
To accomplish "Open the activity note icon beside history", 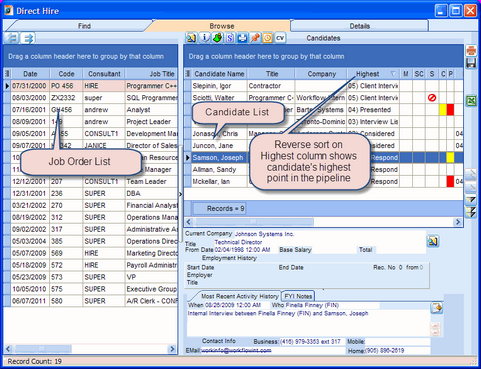I will [x=436, y=308].
